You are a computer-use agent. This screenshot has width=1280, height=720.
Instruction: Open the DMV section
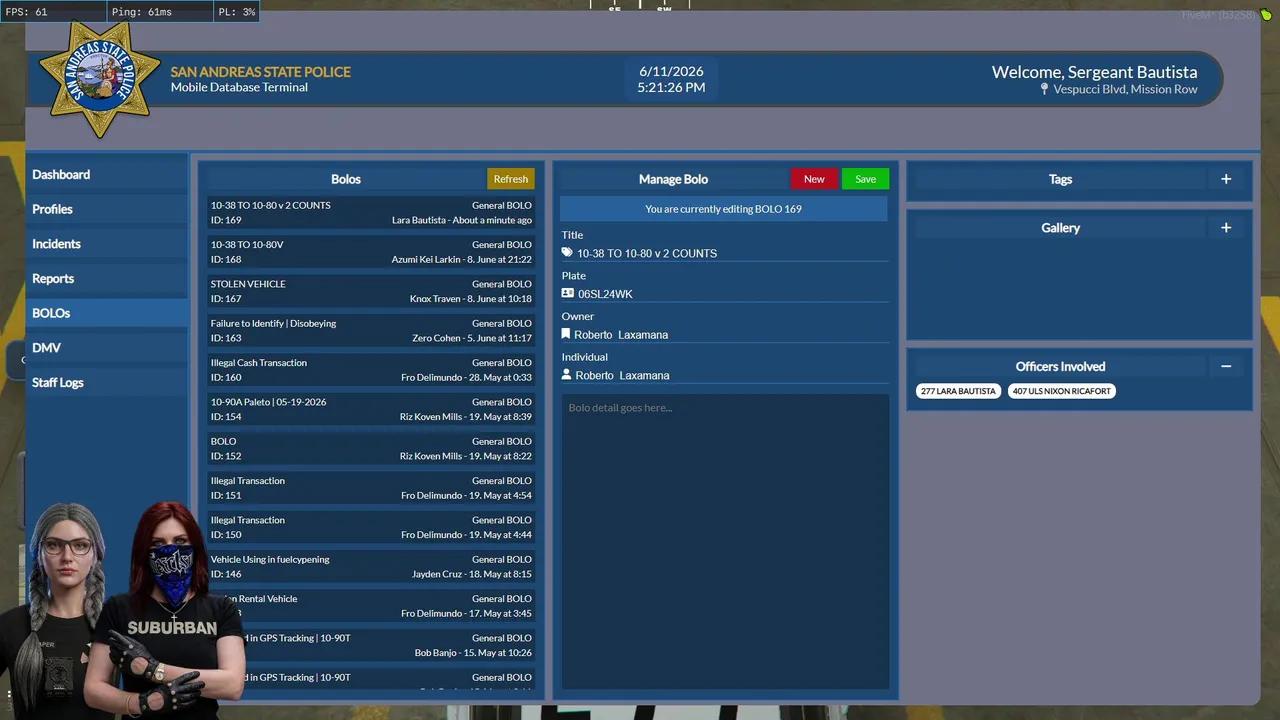pos(107,348)
